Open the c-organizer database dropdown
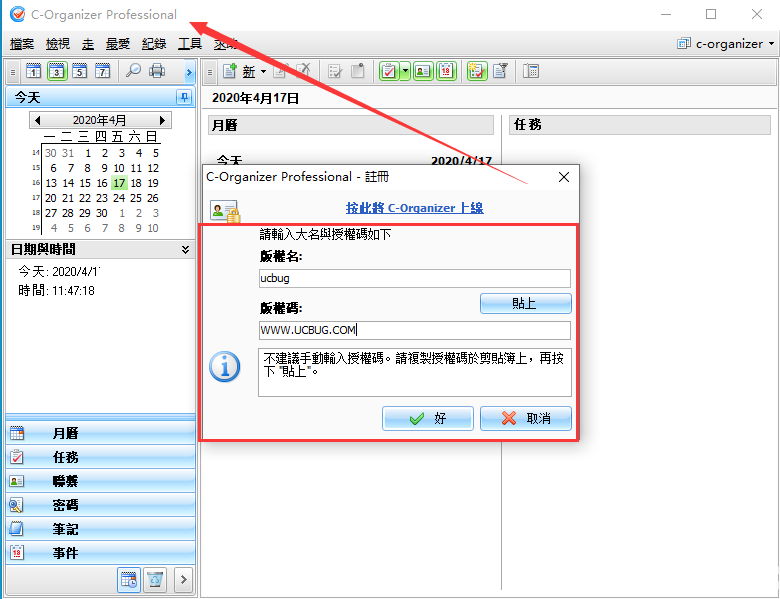 click(x=725, y=44)
